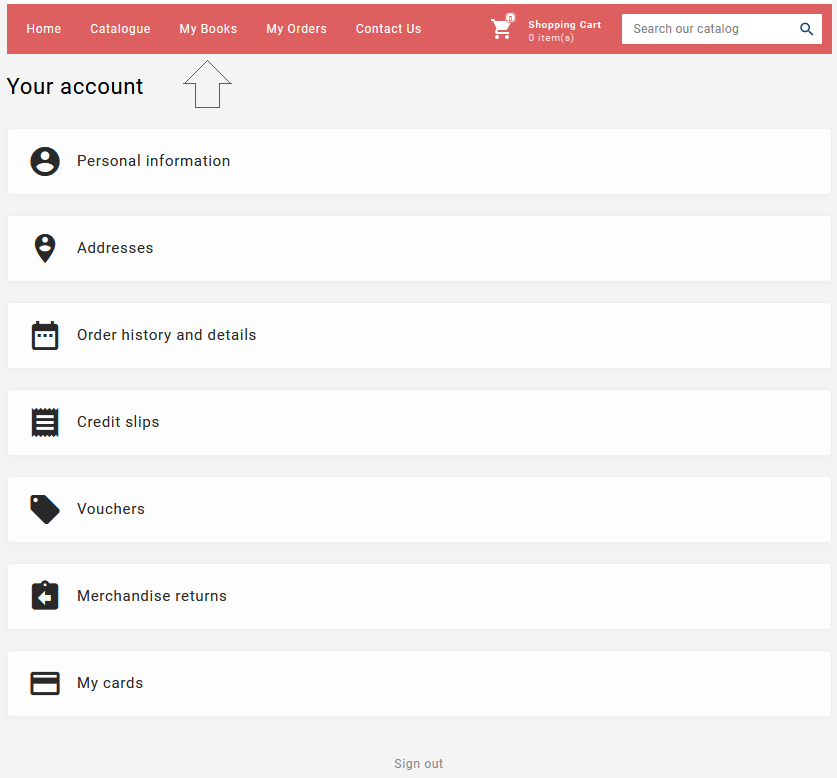837x778 pixels.
Task: Open the My cards link
Action: point(419,683)
